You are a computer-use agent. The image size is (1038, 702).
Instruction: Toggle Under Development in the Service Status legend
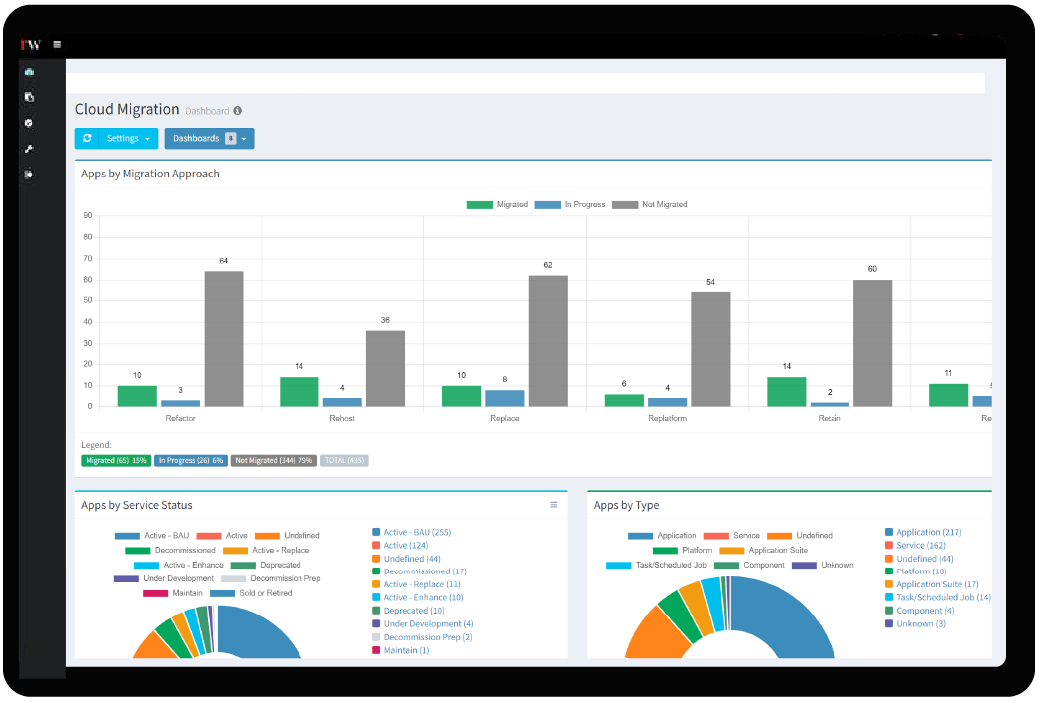[164, 578]
